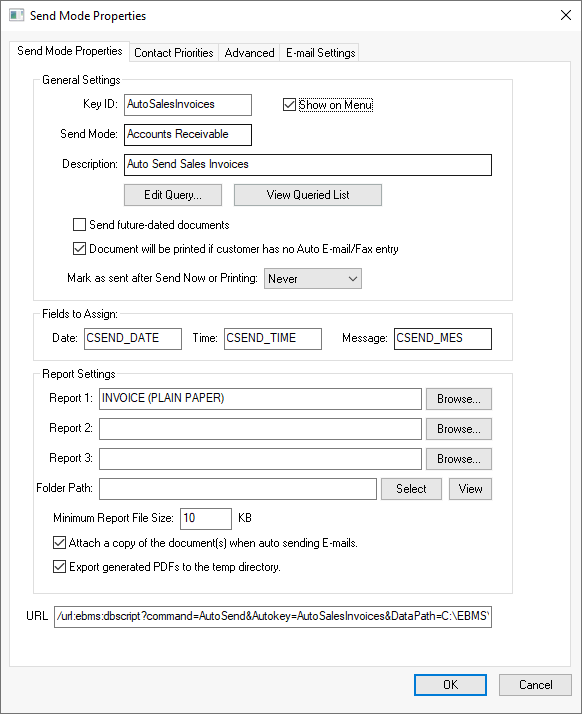Cancel the dialog
The height and width of the screenshot is (714, 582).
pos(535,685)
